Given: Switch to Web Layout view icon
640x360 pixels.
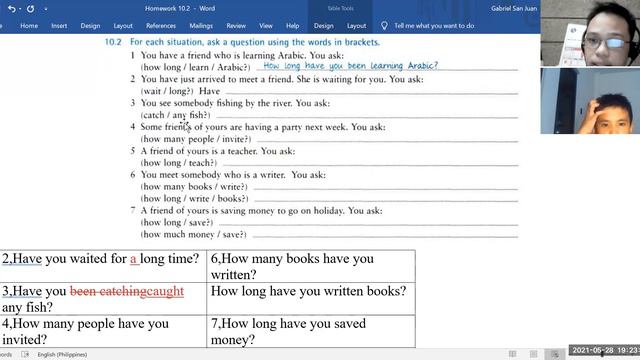Looking at the screenshot, I should coord(555,354).
